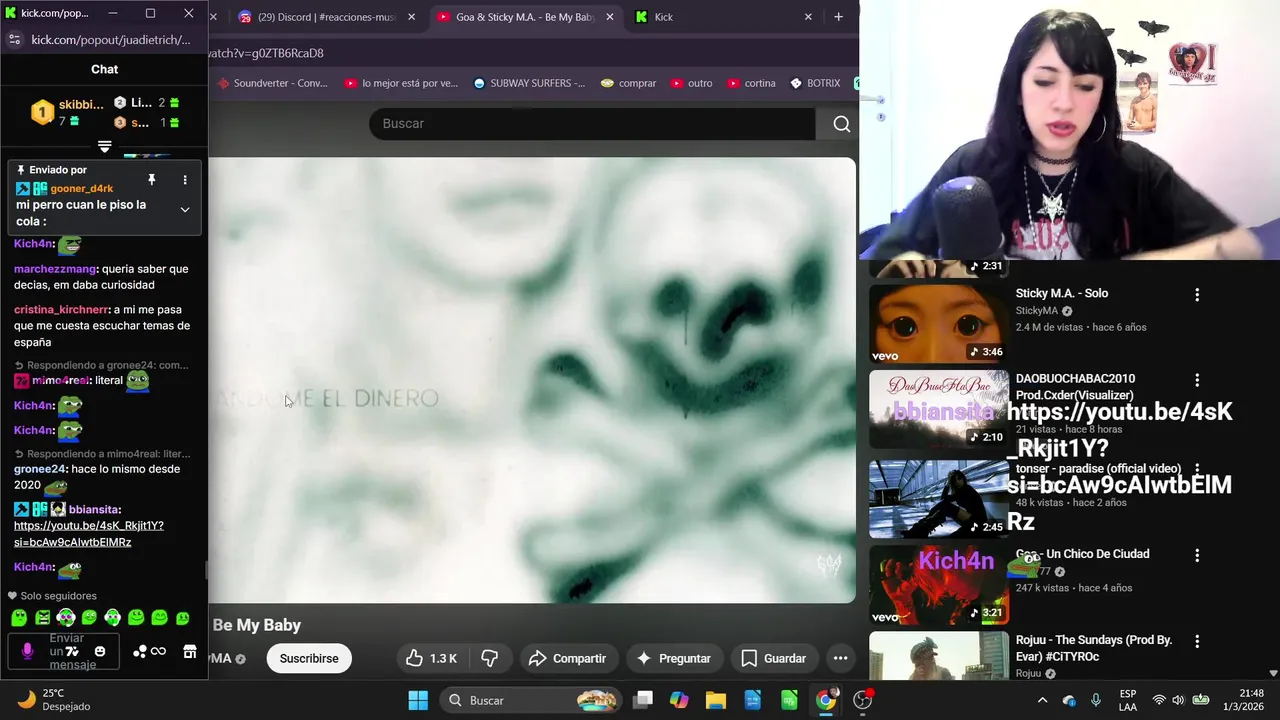Open Rojuu - The Sundays video title
Viewport: 1280px width, 720px height.
coord(1093,647)
